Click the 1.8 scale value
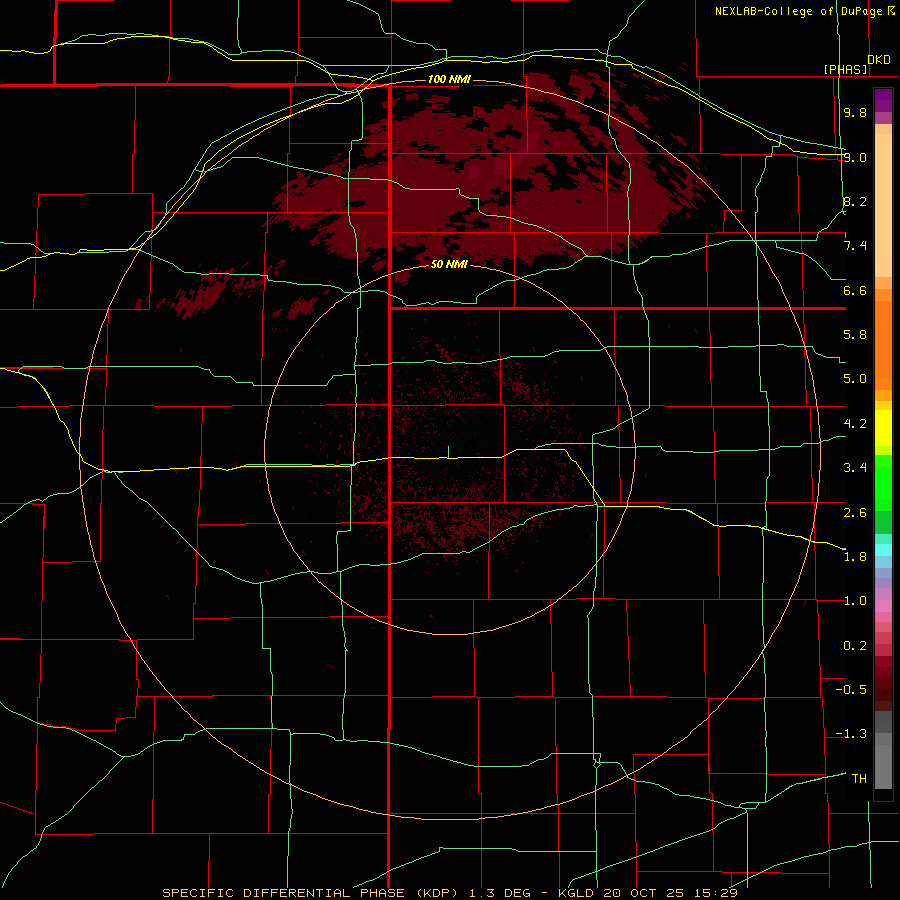900x900 pixels. (855, 557)
